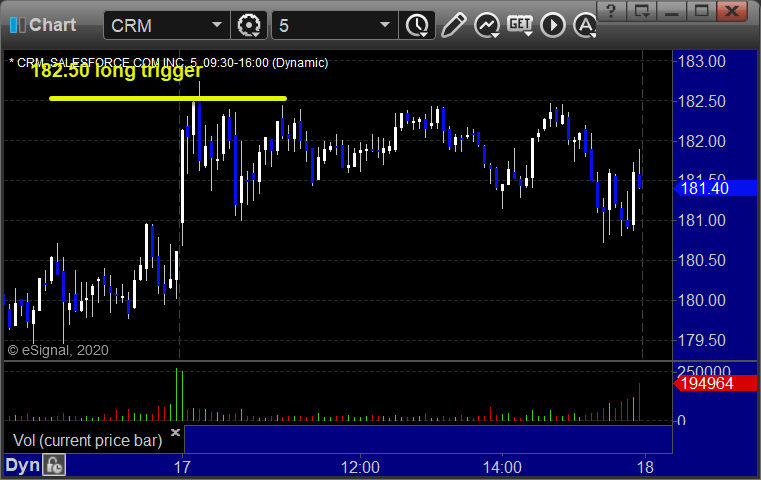Click the CRM symbol input field
Image resolution: width=761 pixels, height=480 pixels.
(166, 25)
